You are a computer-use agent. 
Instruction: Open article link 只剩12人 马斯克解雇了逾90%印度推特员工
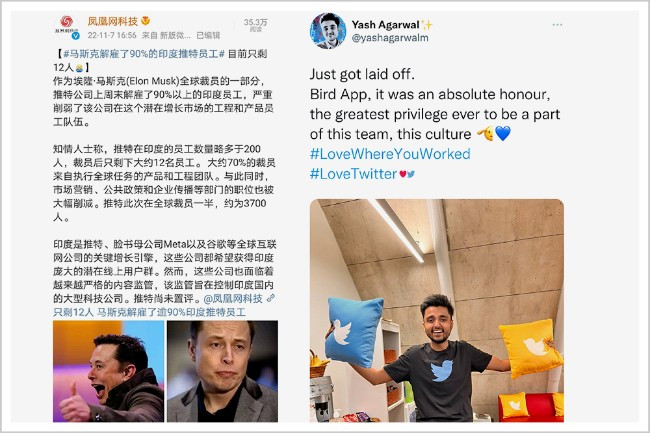click(149, 312)
